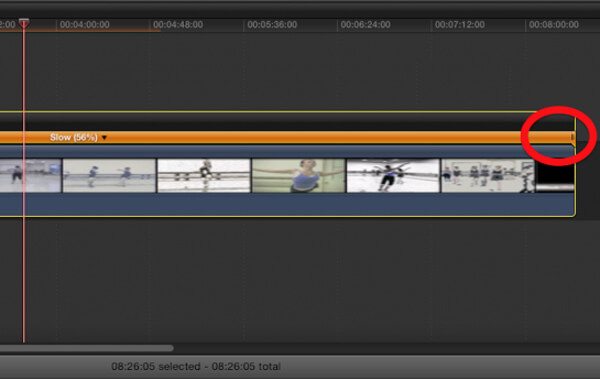Click the orange Slow (56%) retime bar label
This screenshot has height=379, width=600.
[x=73, y=137]
